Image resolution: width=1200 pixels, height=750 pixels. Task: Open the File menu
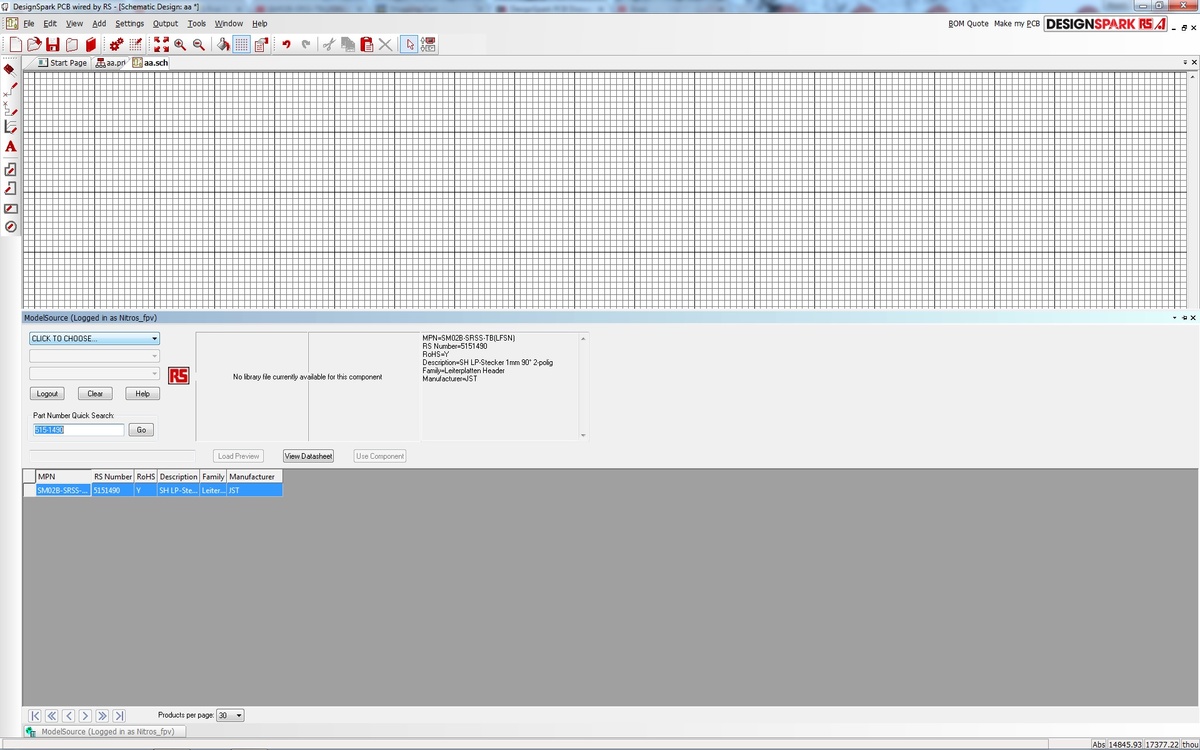click(x=29, y=23)
